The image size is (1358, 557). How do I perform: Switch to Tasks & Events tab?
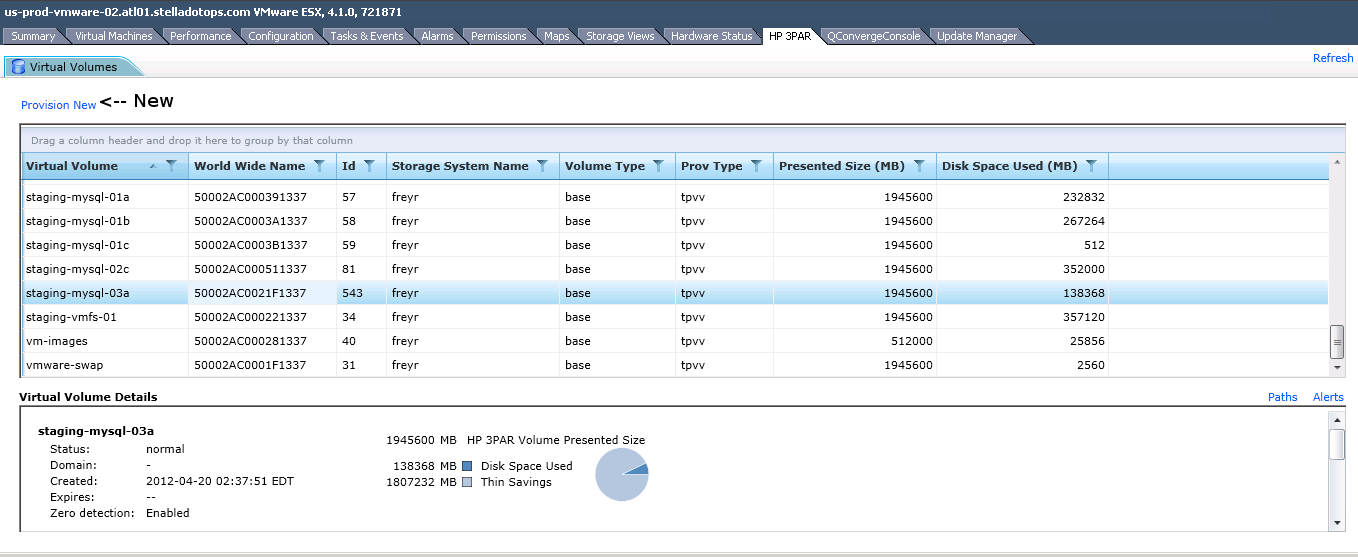pos(366,36)
